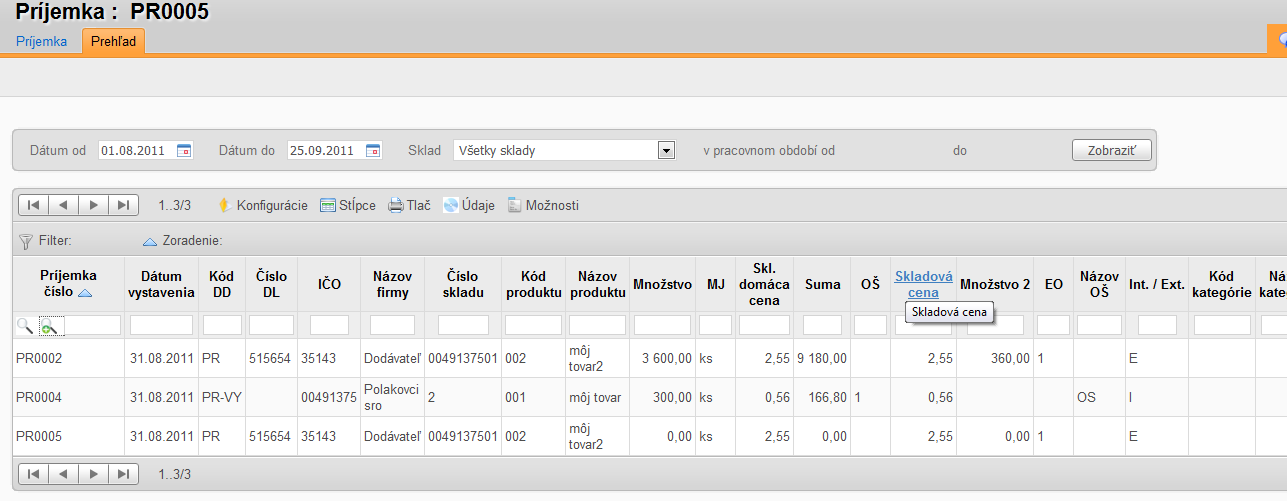
Task: Click filter box under Množstvo
Action: coord(662,325)
